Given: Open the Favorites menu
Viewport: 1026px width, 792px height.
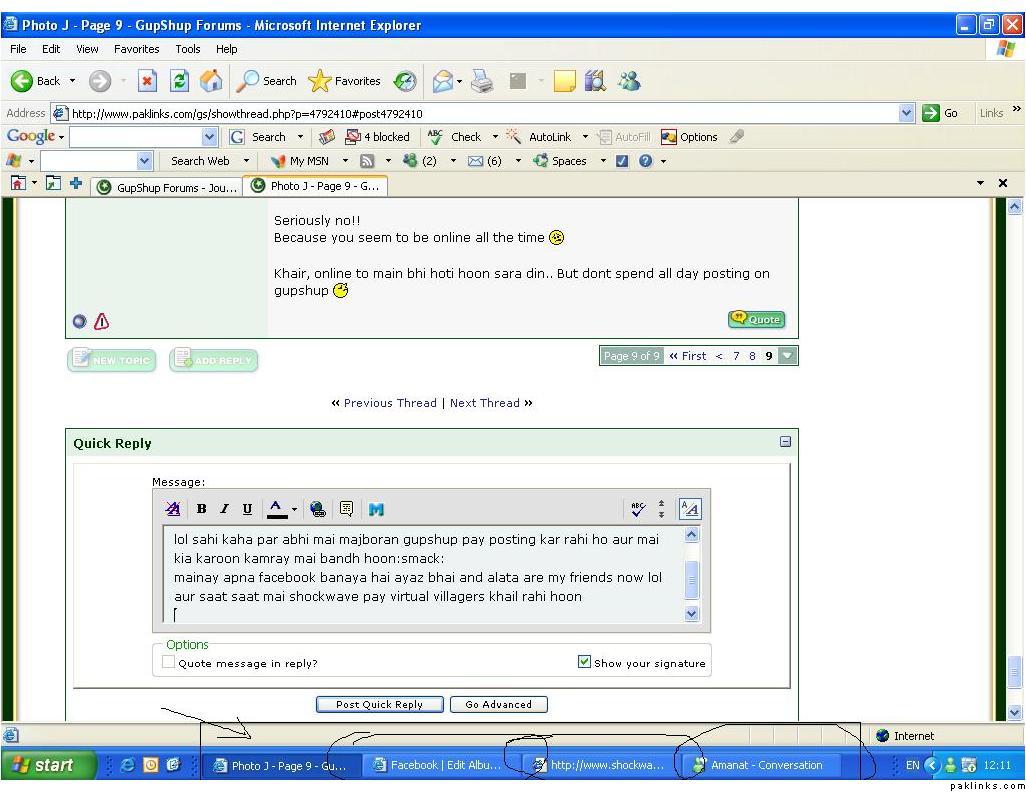Looking at the screenshot, I should [x=136, y=49].
